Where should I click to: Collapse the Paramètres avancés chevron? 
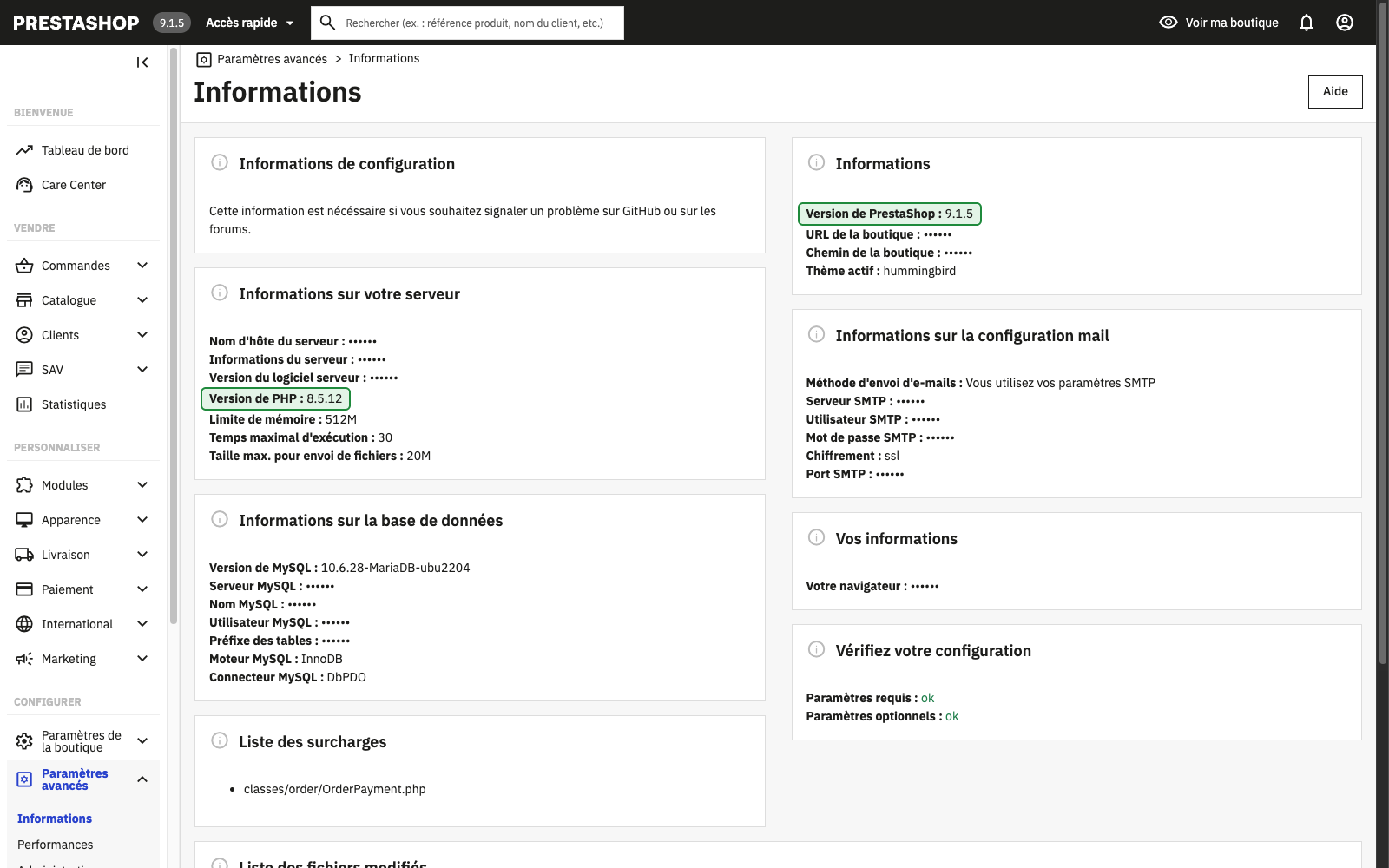142,779
